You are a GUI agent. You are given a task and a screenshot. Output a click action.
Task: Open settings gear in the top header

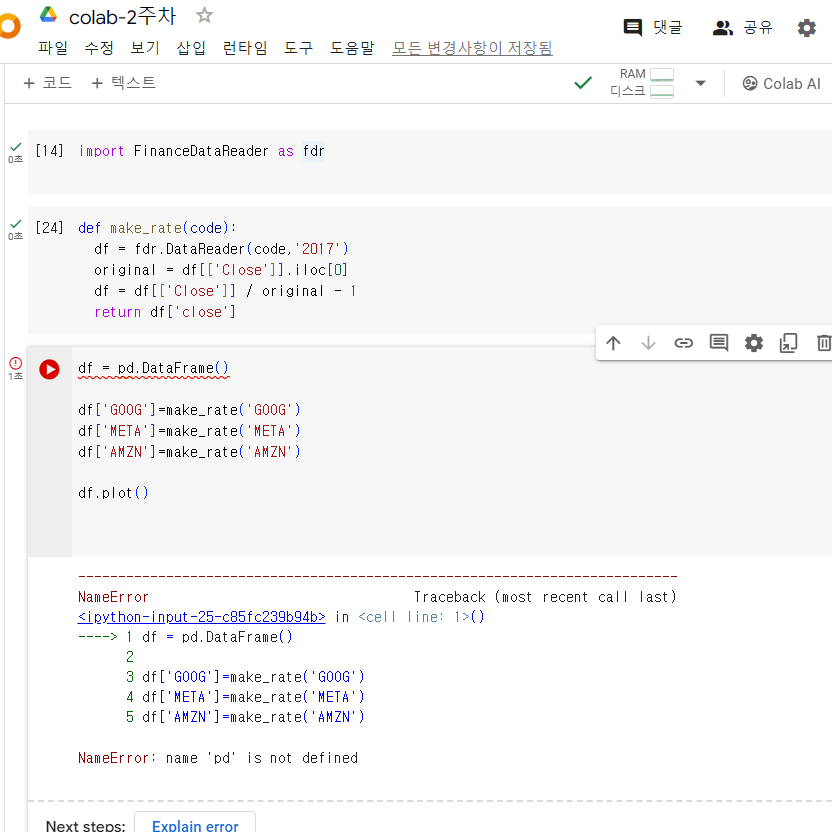[x=807, y=28]
